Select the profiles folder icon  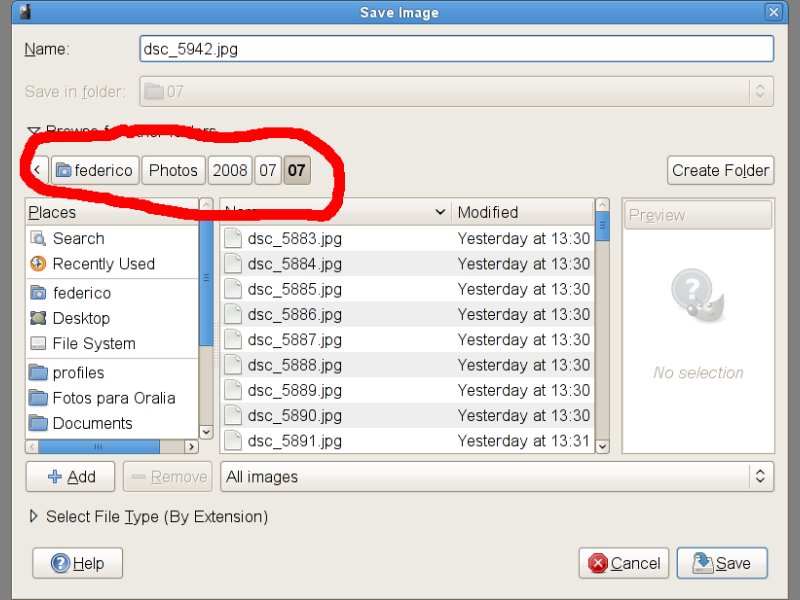click(x=38, y=373)
